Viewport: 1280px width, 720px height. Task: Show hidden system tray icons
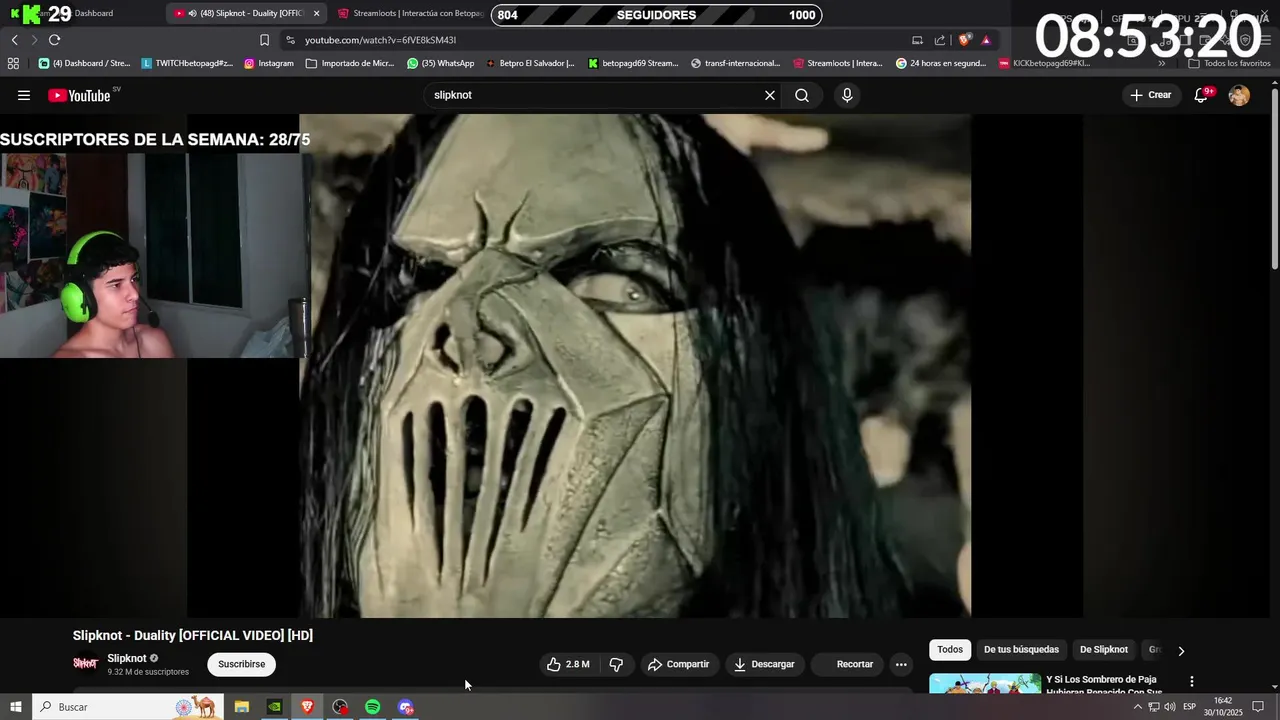[1137, 707]
